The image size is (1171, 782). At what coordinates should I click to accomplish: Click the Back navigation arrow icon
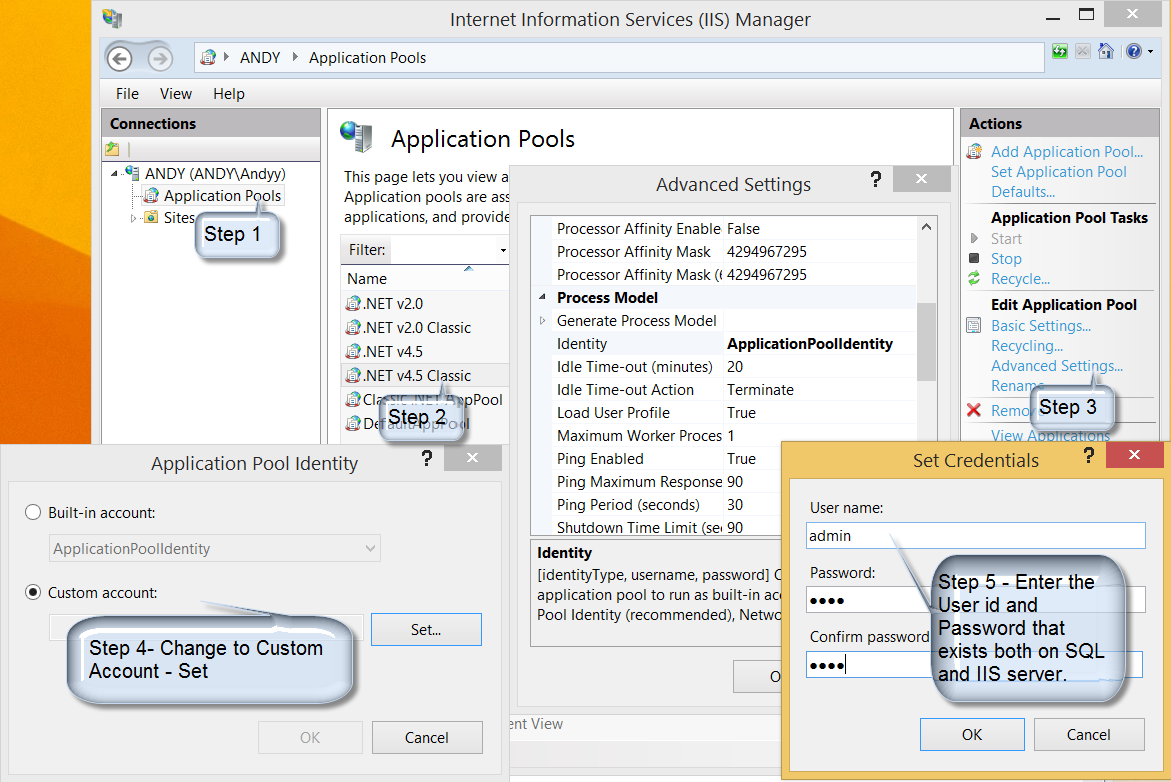[x=120, y=58]
